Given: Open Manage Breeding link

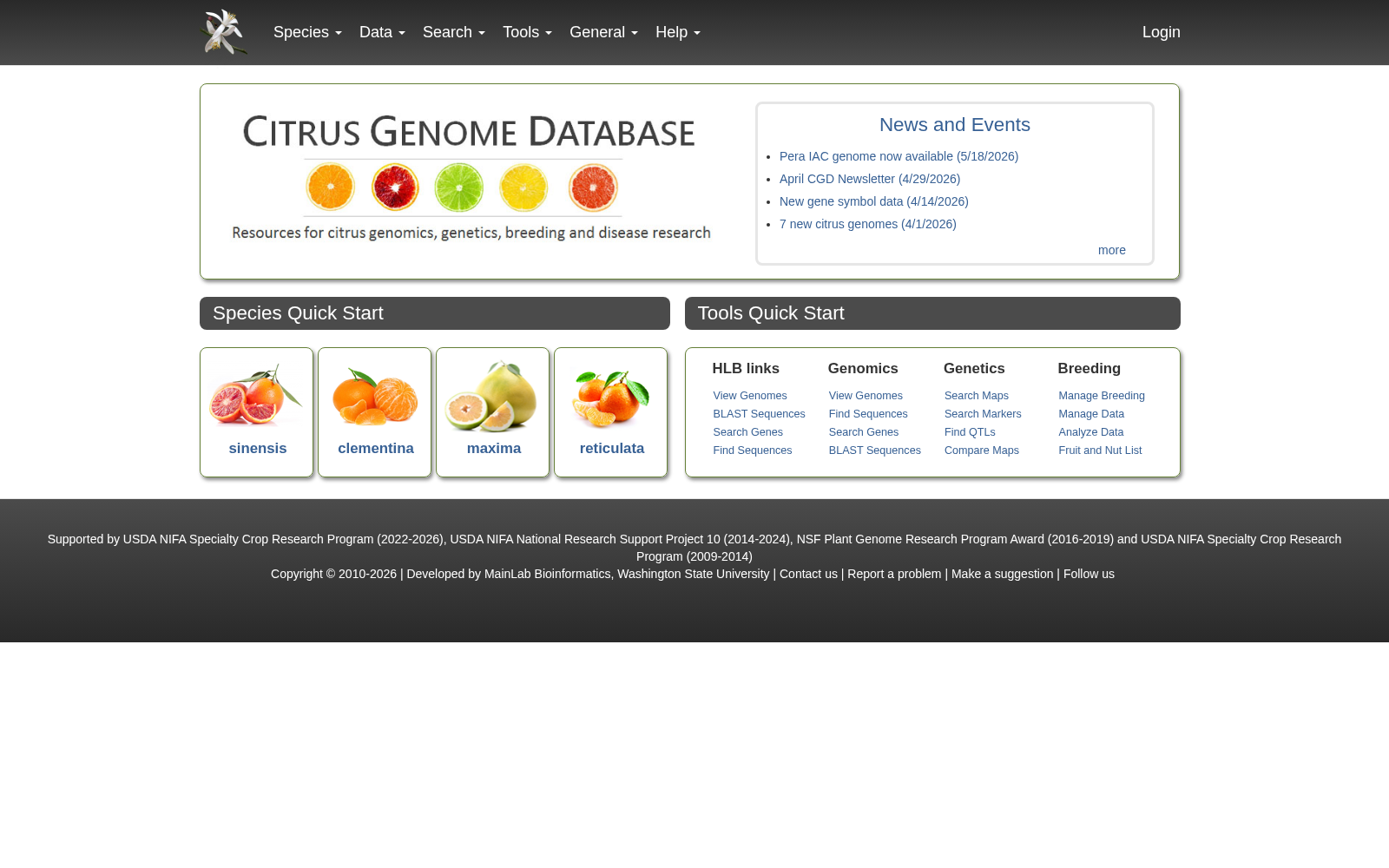Looking at the screenshot, I should 1102,396.
